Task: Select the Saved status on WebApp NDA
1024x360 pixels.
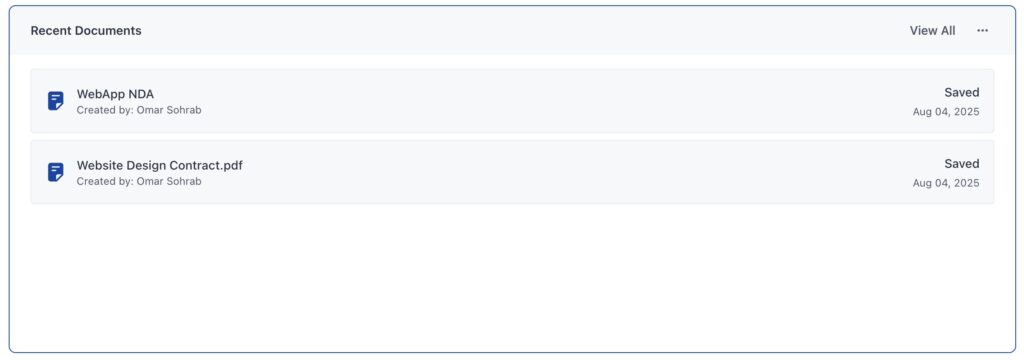Action: pyautogui.click(x=961, y=93)
